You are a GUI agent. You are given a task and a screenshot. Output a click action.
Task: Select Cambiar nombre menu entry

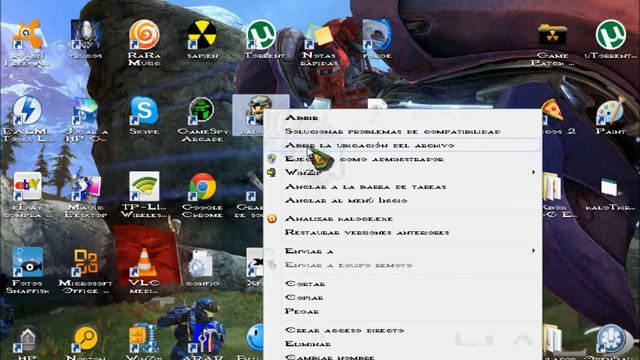click(330, 357)
